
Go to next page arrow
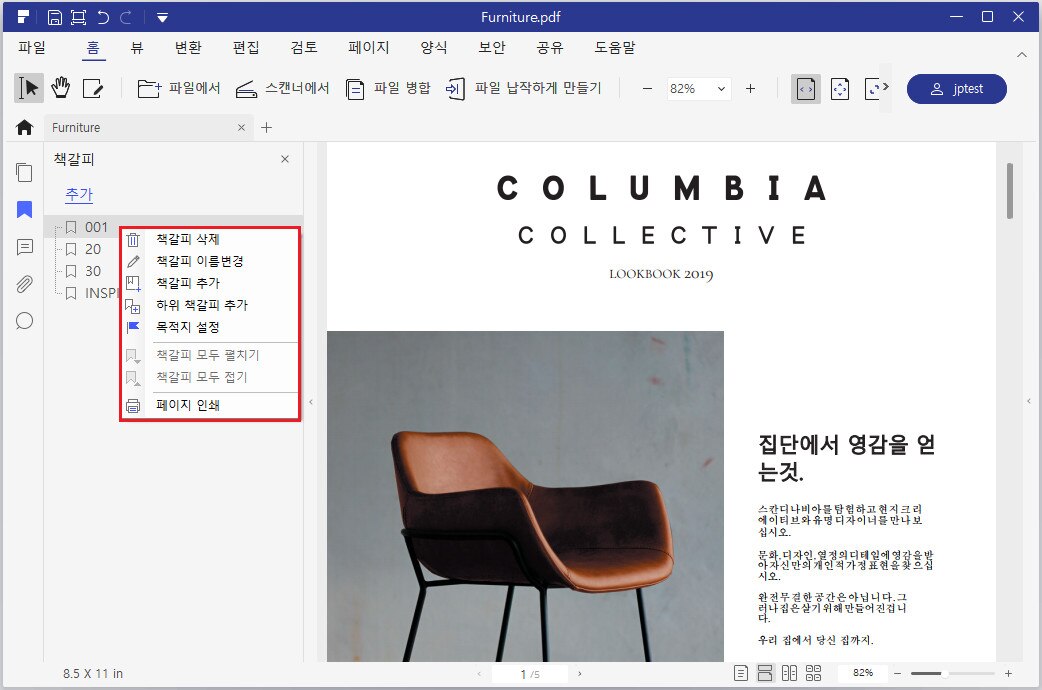click(x=579, y=674)
